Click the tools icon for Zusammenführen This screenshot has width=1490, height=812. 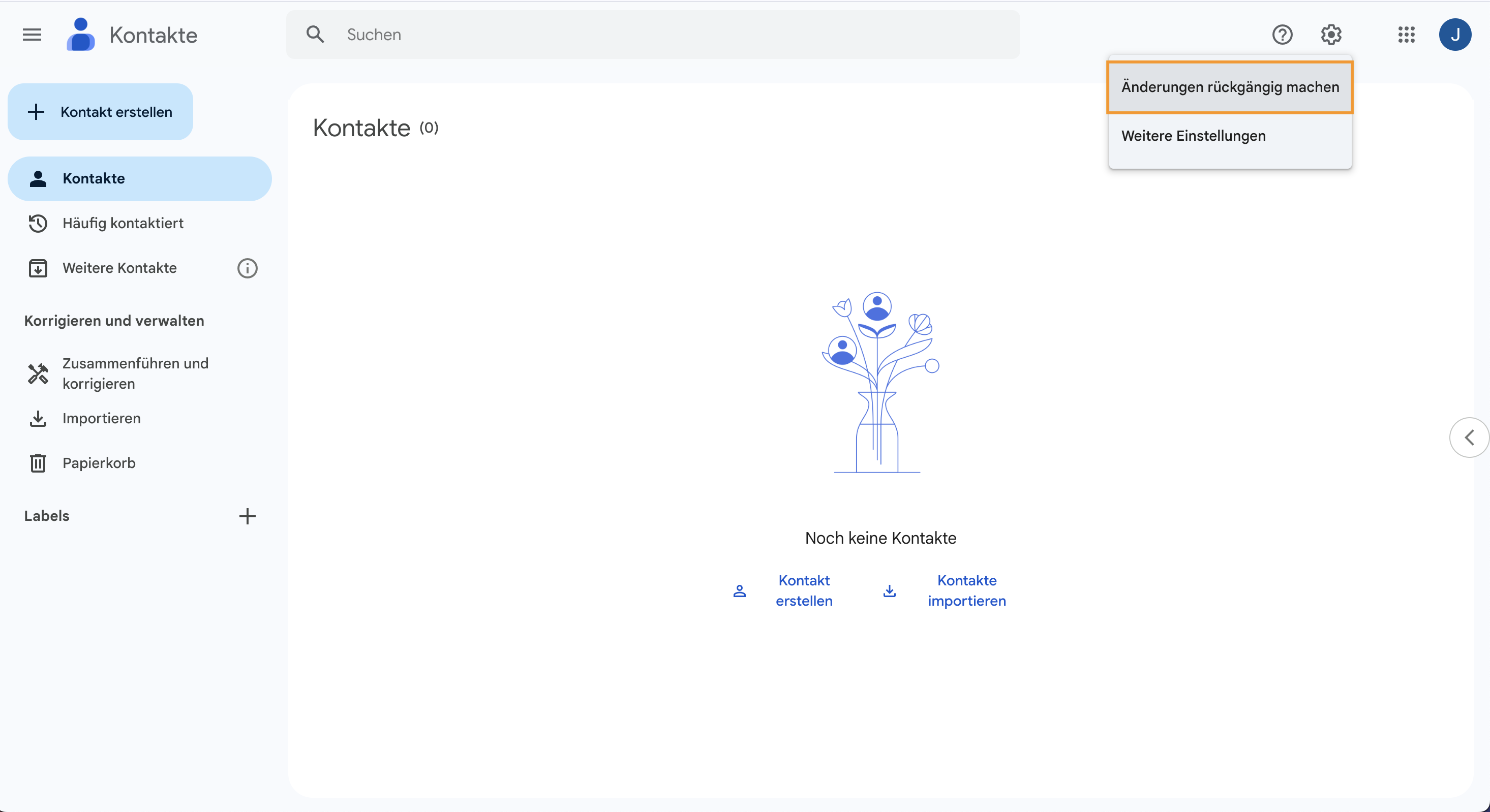[38, 373]
